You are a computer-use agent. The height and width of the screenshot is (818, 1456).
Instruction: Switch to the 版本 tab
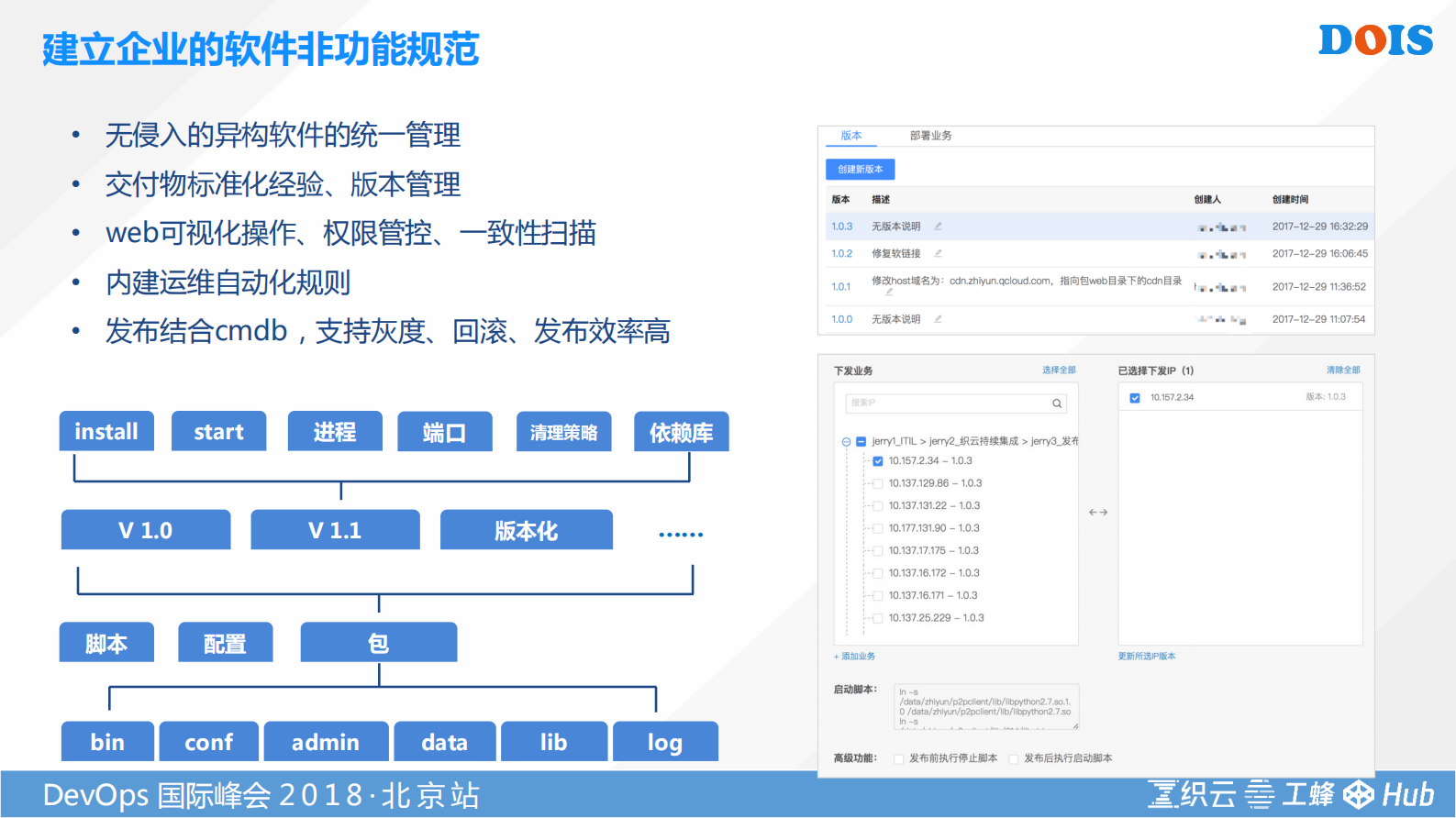tap(851, 136)
